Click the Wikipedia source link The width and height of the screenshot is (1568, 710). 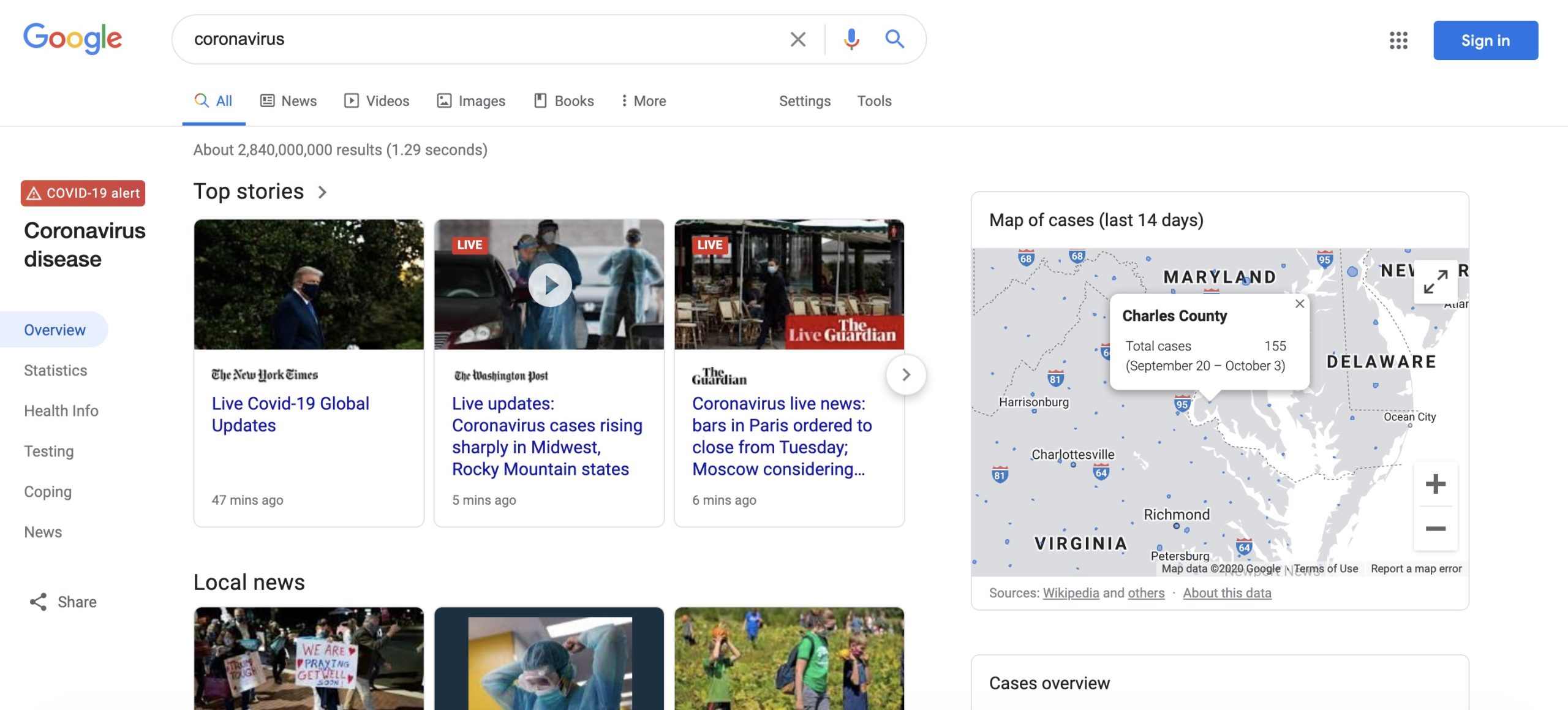pyautogui.click(x=1071, y=593)
